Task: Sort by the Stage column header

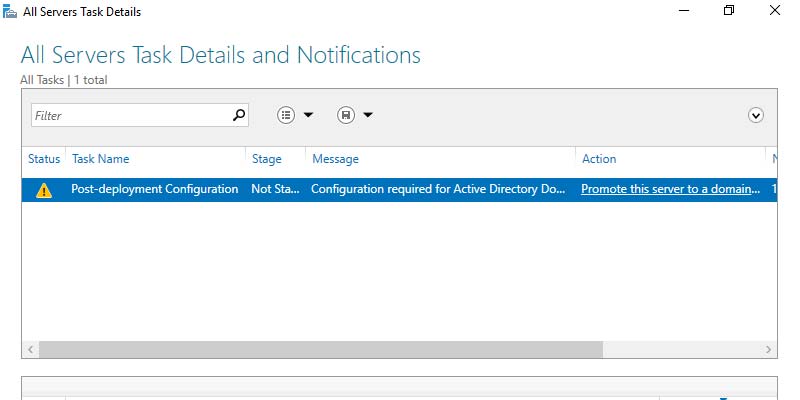Action: (x=266, y=159)
